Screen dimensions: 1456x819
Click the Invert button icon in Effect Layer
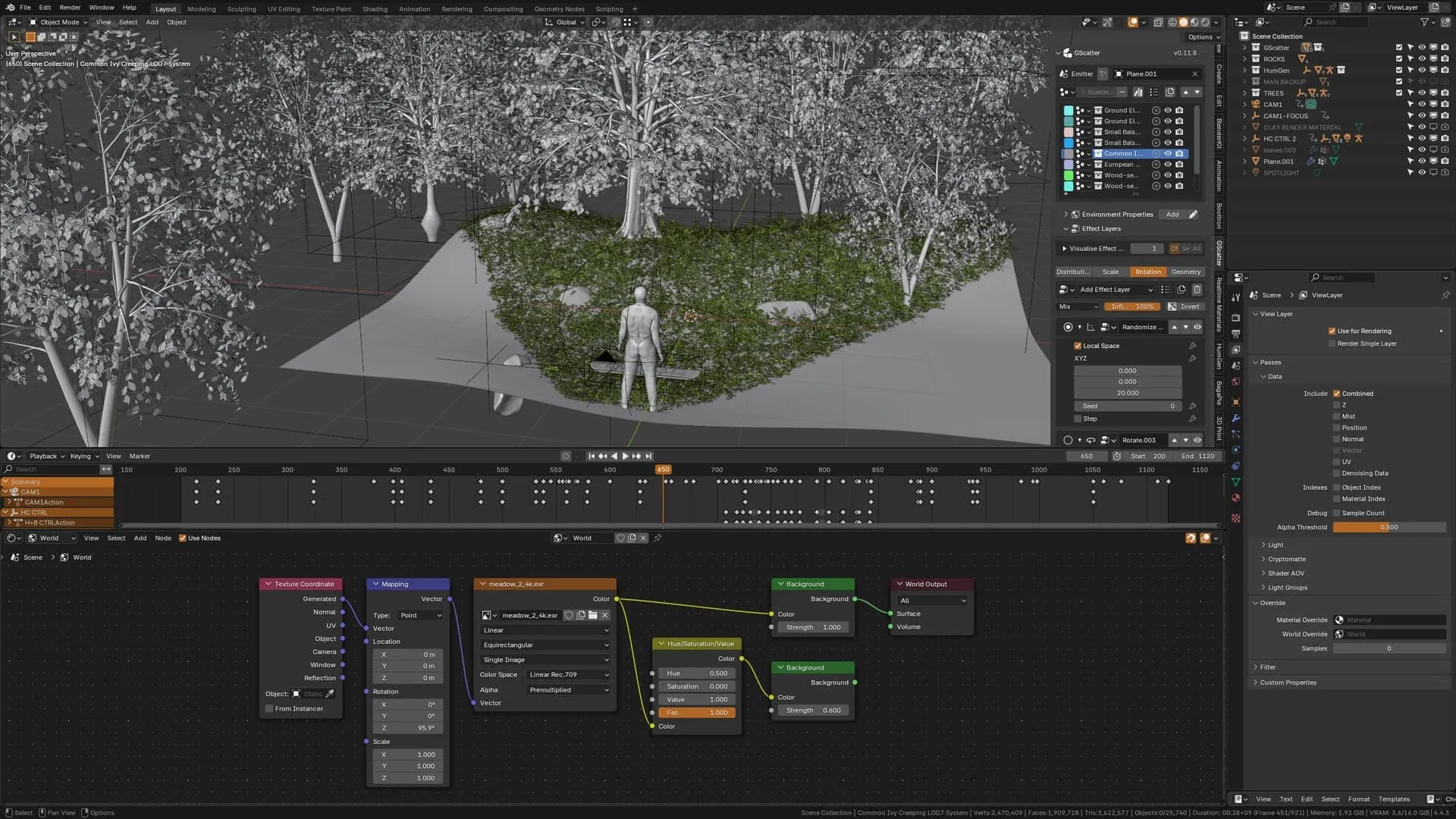1172,306
